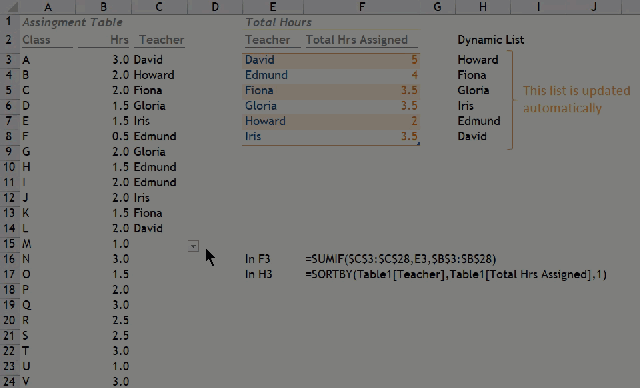Select cell C12 containing Iris

(142, 197)
